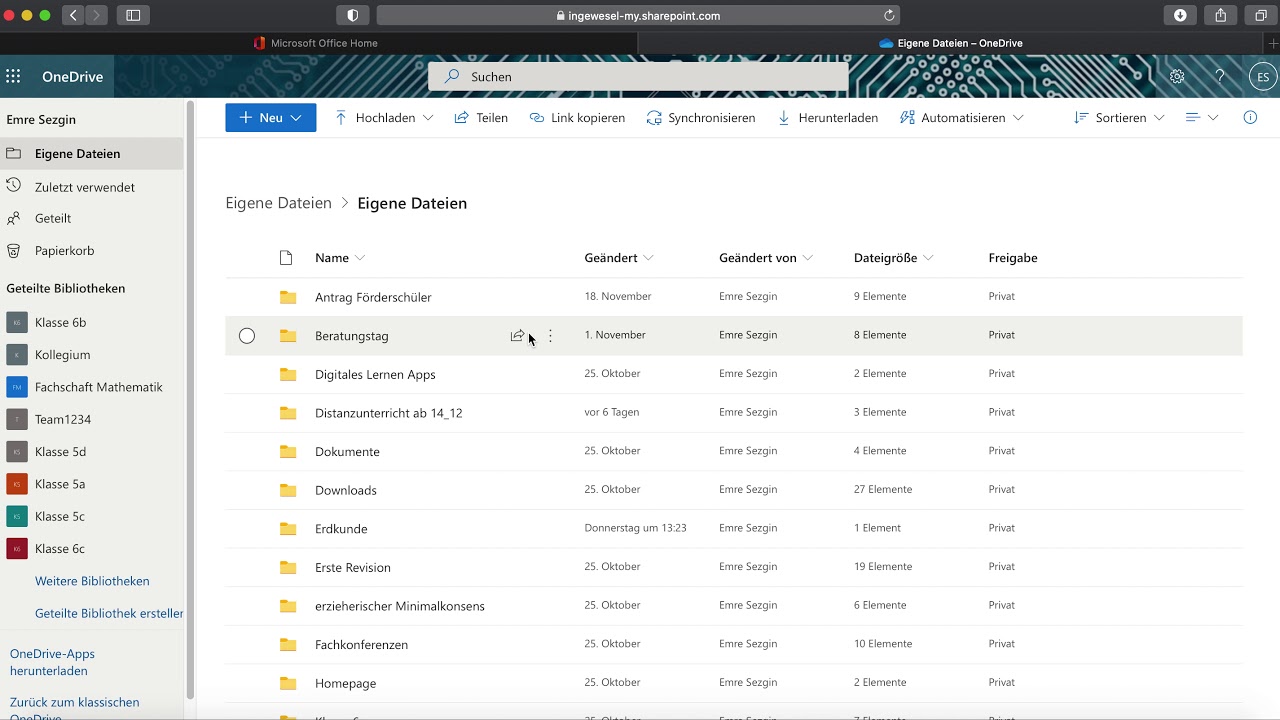Click the Klasse 6c library icon
The image size is (1280, 720).
tap(17, 548)
